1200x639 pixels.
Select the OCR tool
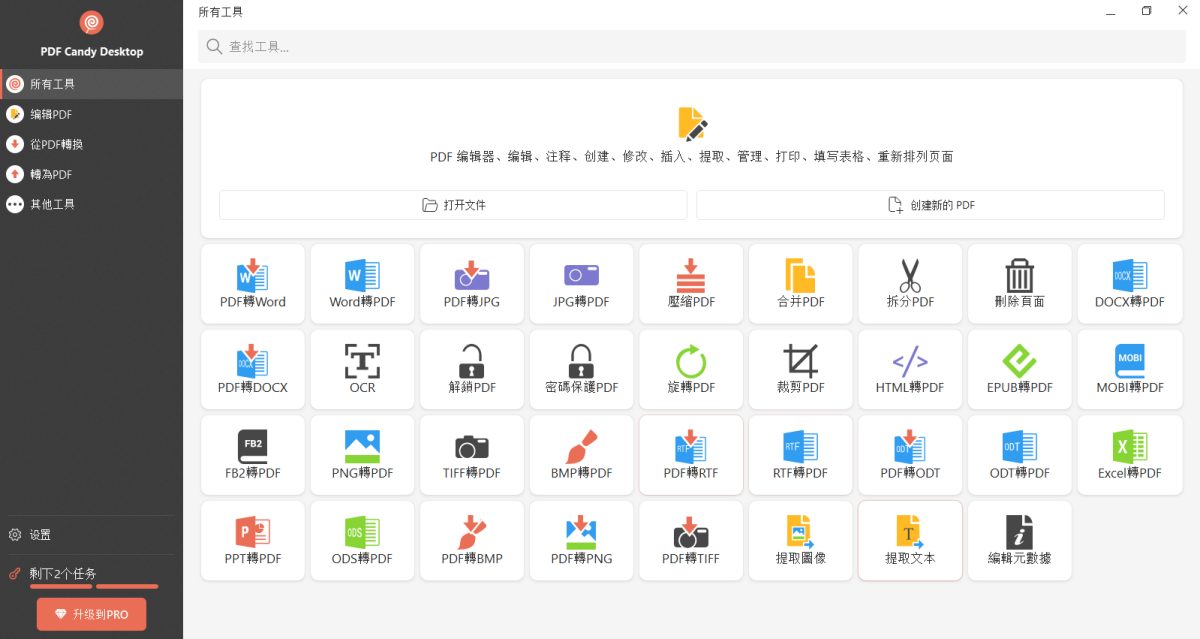coord(362,369)
